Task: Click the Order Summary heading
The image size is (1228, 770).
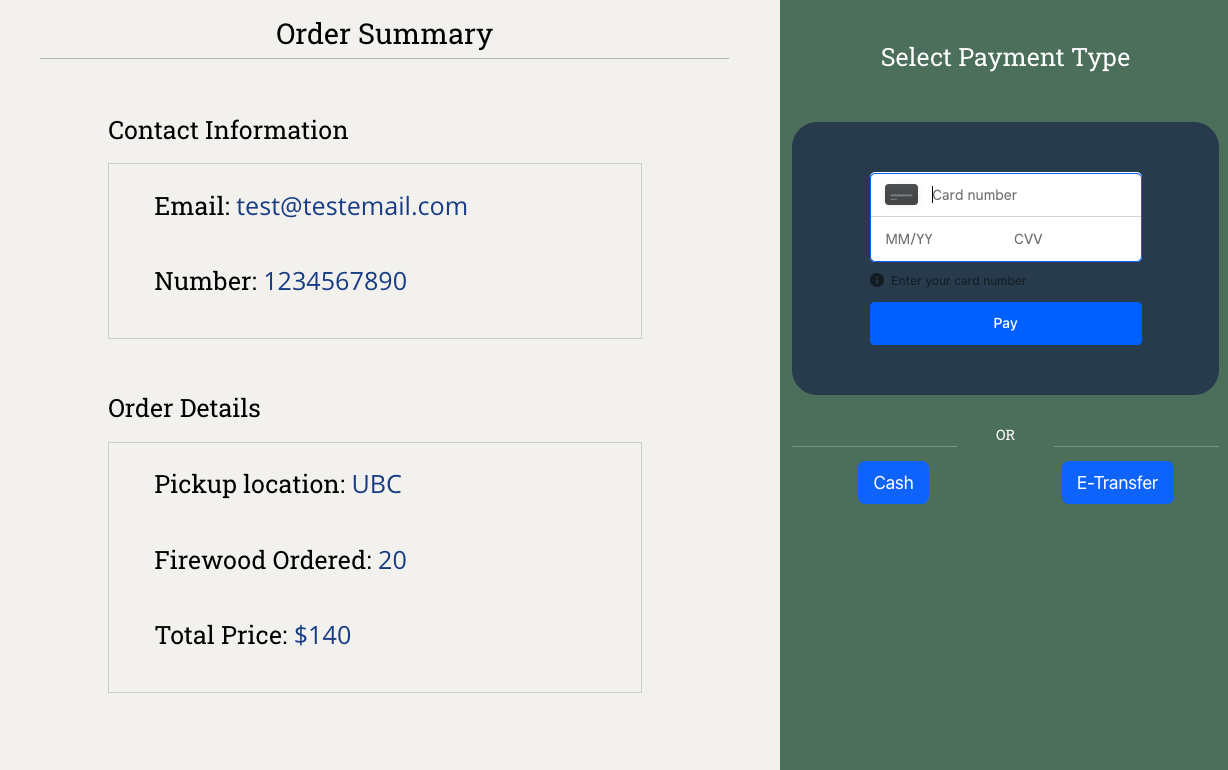Action: pyautogui.click(x=384, y=34)
